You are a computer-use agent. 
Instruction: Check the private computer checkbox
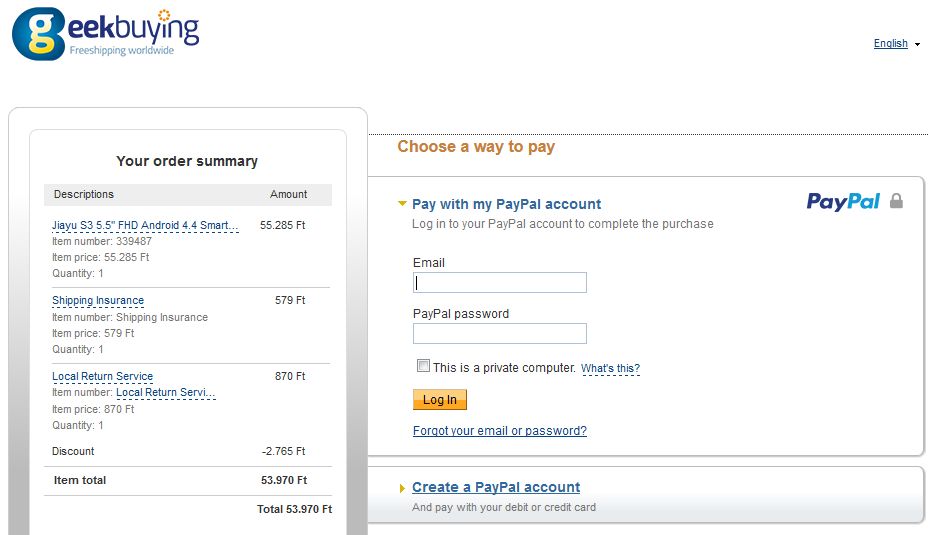pos(423,366)
